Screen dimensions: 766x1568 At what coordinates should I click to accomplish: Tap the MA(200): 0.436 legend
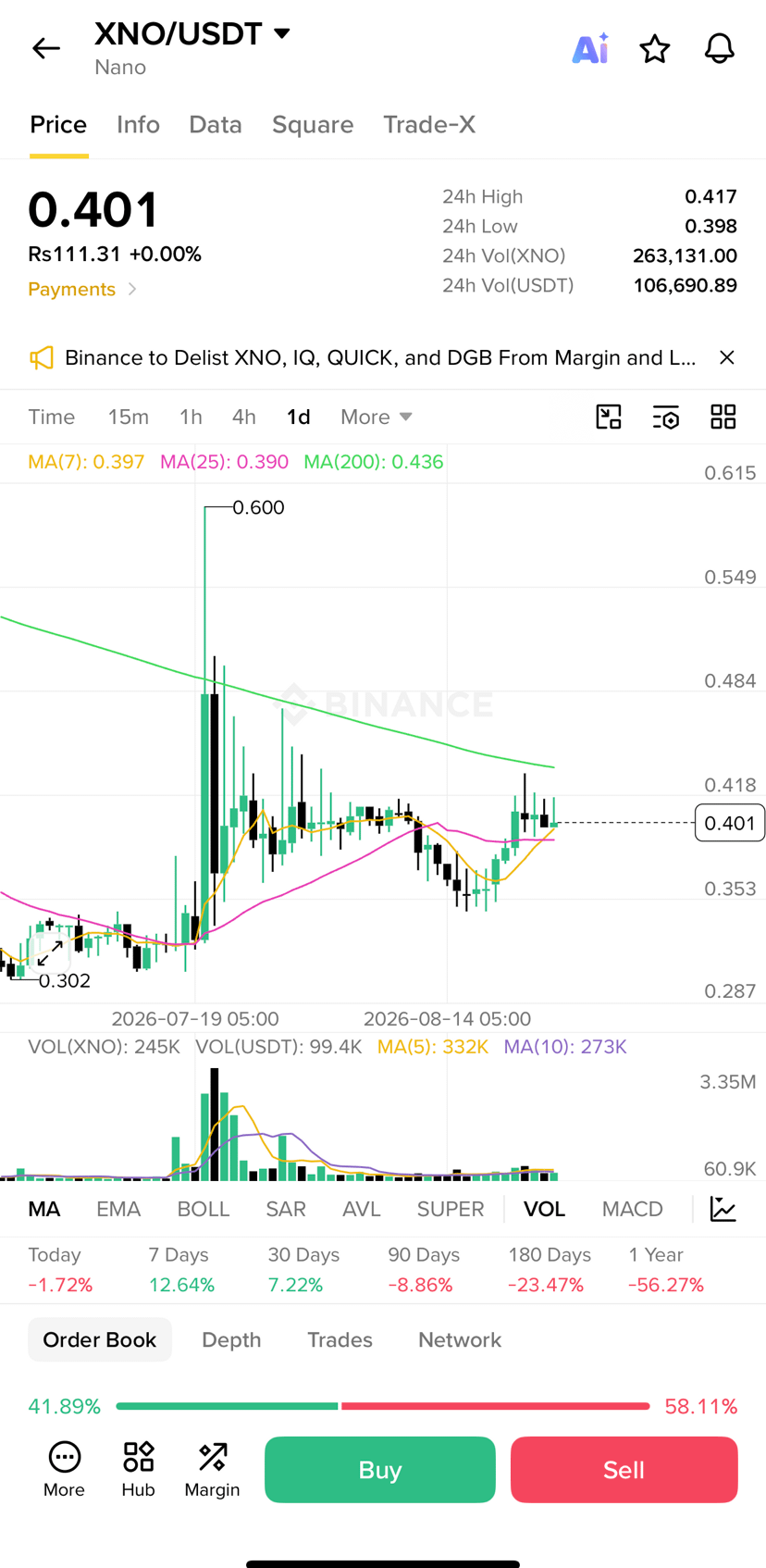(374, 462)
